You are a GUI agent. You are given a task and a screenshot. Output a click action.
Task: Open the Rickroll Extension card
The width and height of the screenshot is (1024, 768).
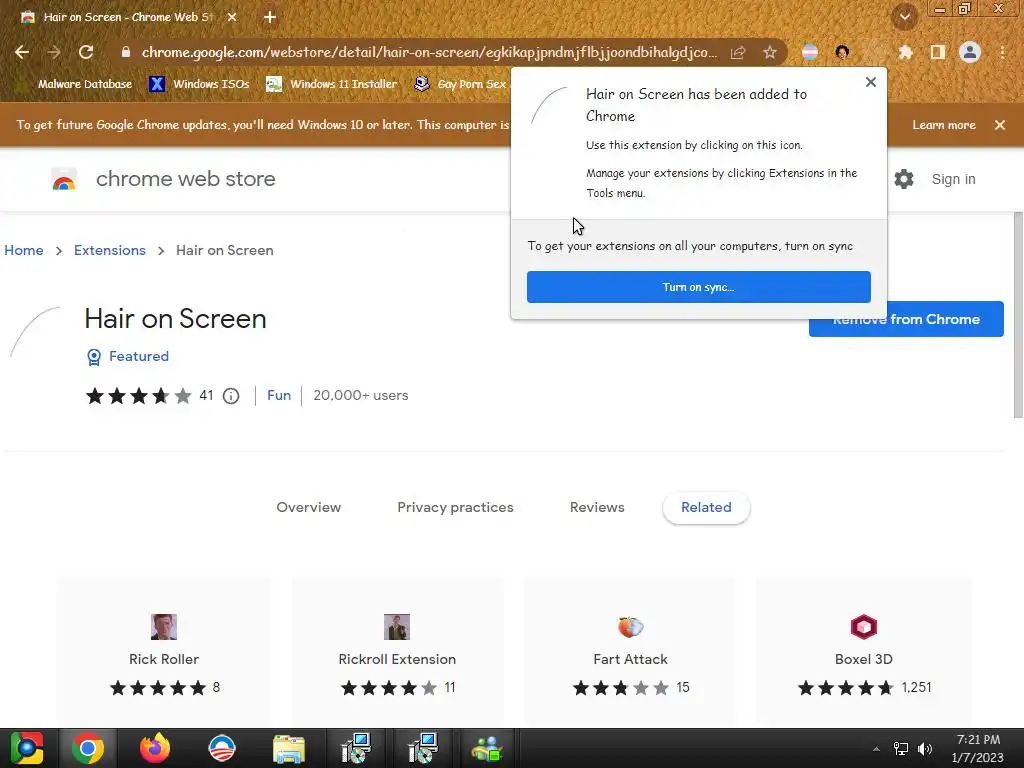[397, 653]
